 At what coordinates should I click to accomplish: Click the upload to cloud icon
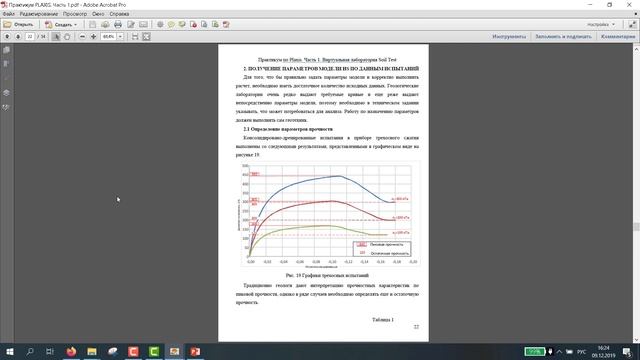pos(105,24)
